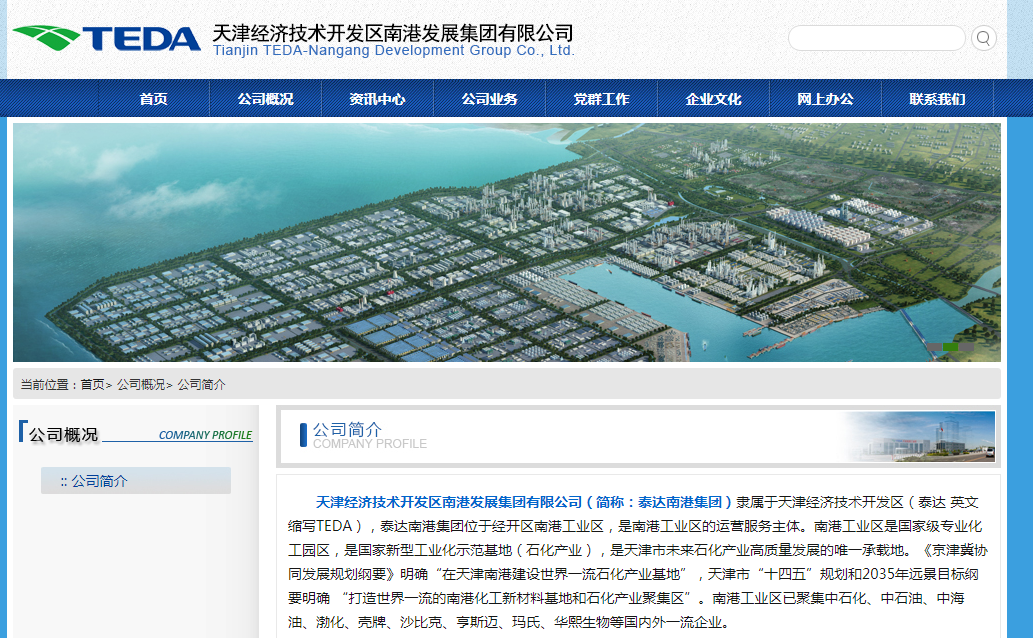The height and width of the screenshot is (638, 1033).
Task: Click the TEDA green logo
Action: [x=106, y=39]
